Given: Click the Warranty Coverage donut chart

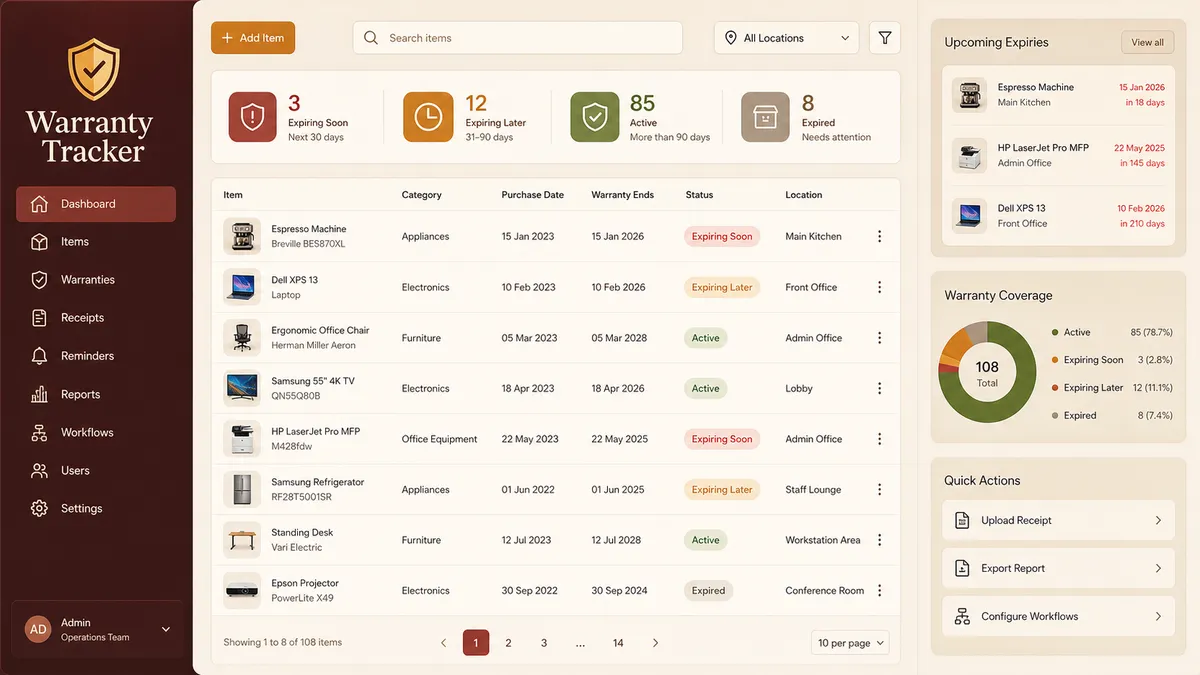Looking at the screenshot, I should pos(987,373).
